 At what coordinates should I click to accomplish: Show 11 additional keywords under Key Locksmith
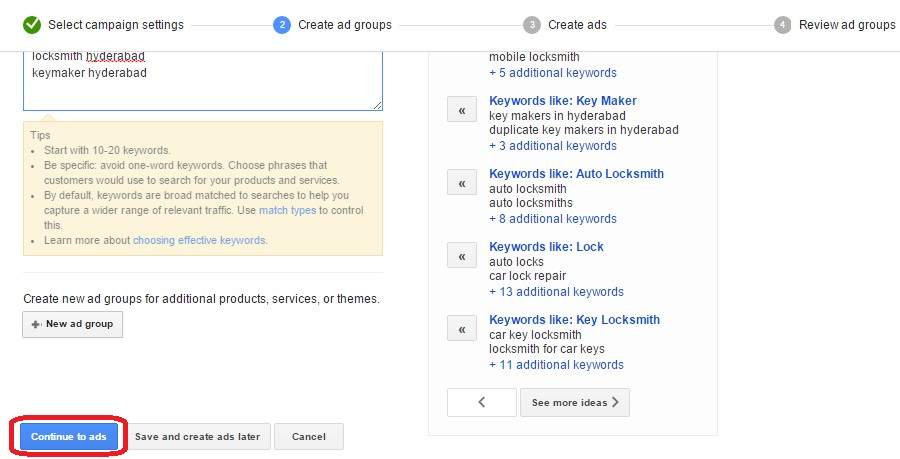tap(556, 365)
